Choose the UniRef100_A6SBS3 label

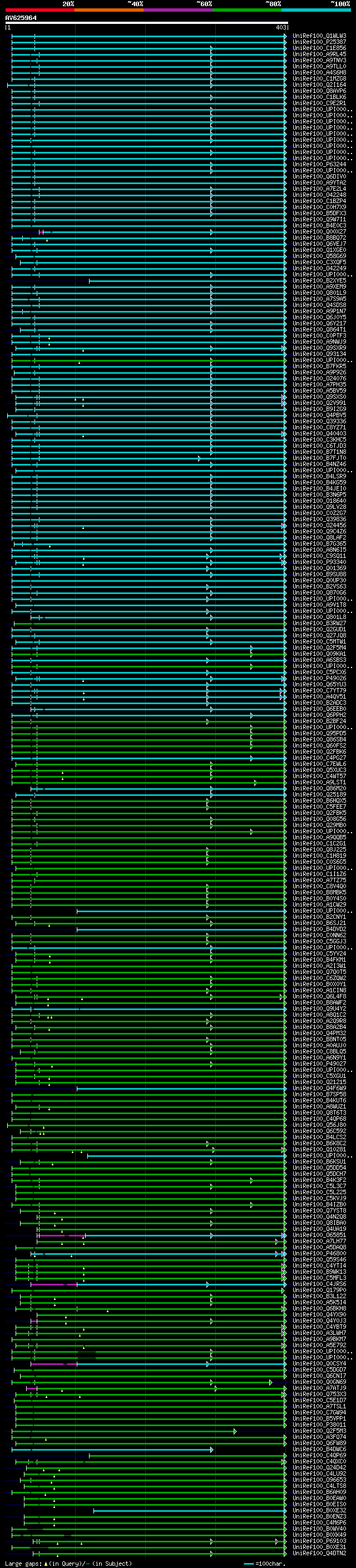pyautogui.click(x=319, y=660)
